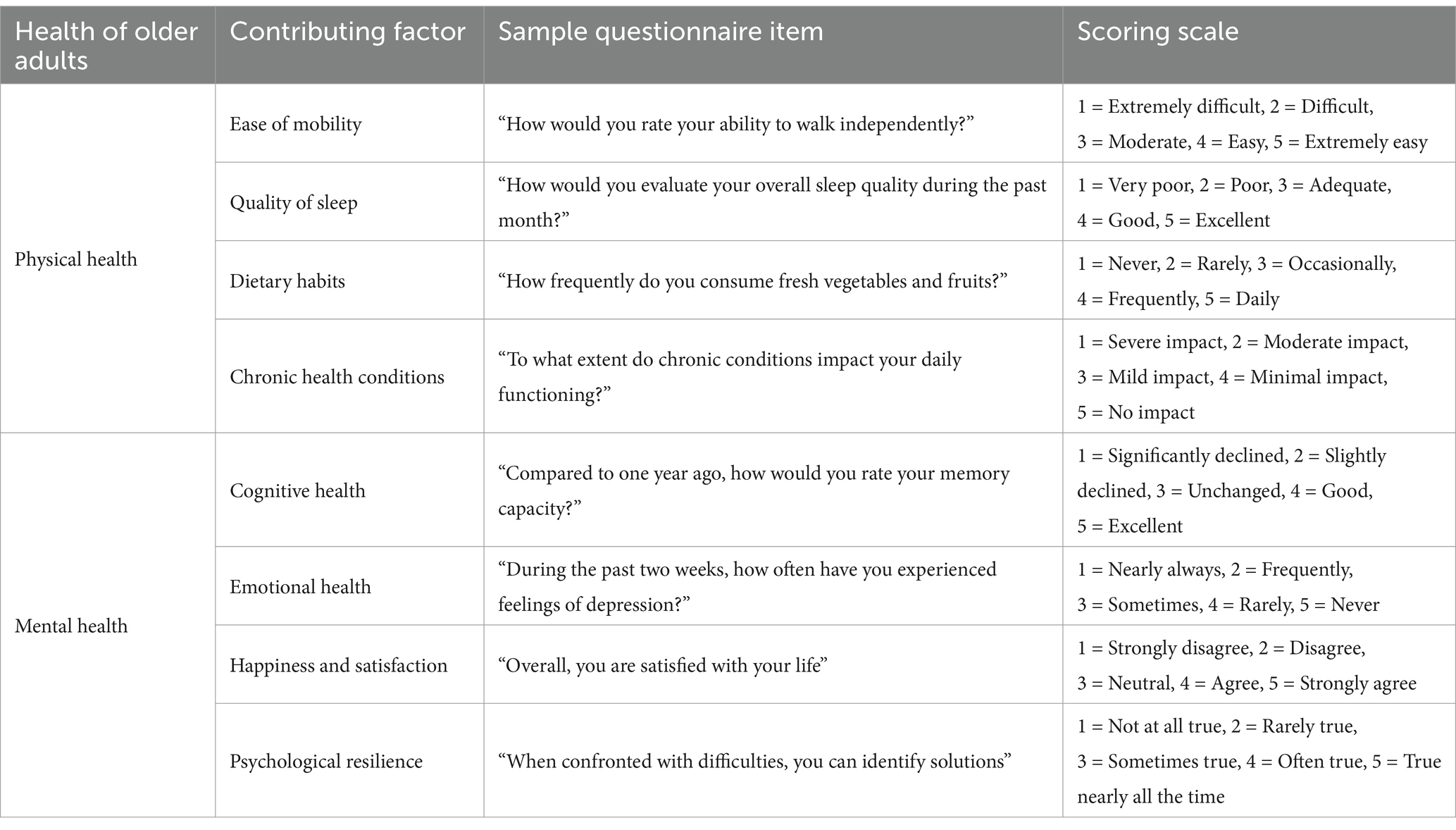Select the 'satisfied with your life' item
This screenshot has height=830, width=1456.
(662, 664)
